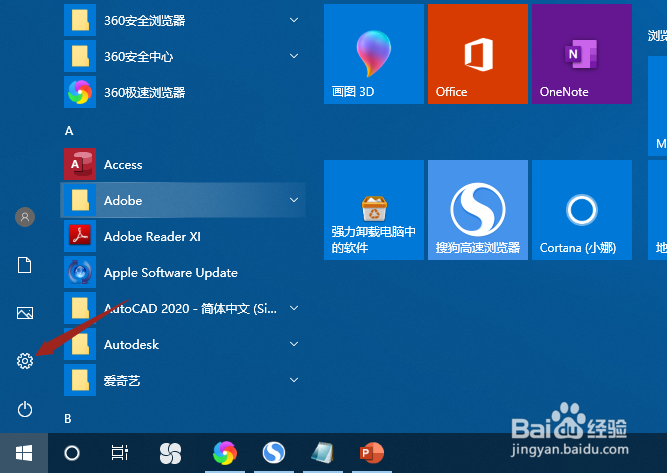Click the user account avatar icon
The image size is (667, 473).
click(25, 217)
